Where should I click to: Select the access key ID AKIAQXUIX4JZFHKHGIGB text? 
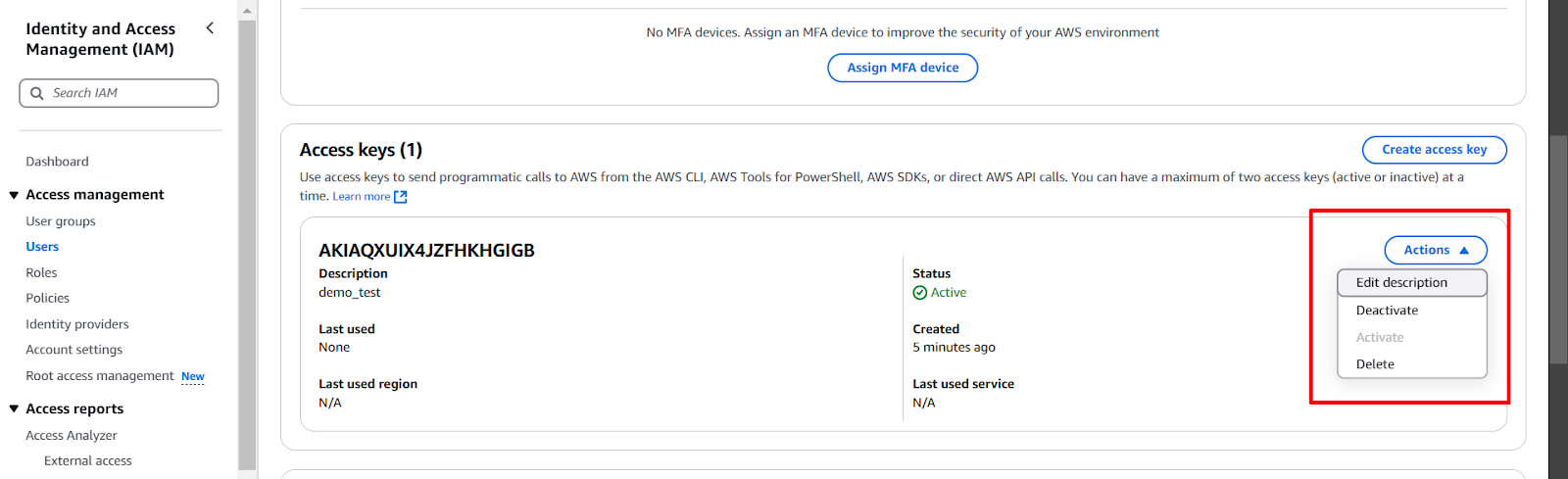coord(426,251)
